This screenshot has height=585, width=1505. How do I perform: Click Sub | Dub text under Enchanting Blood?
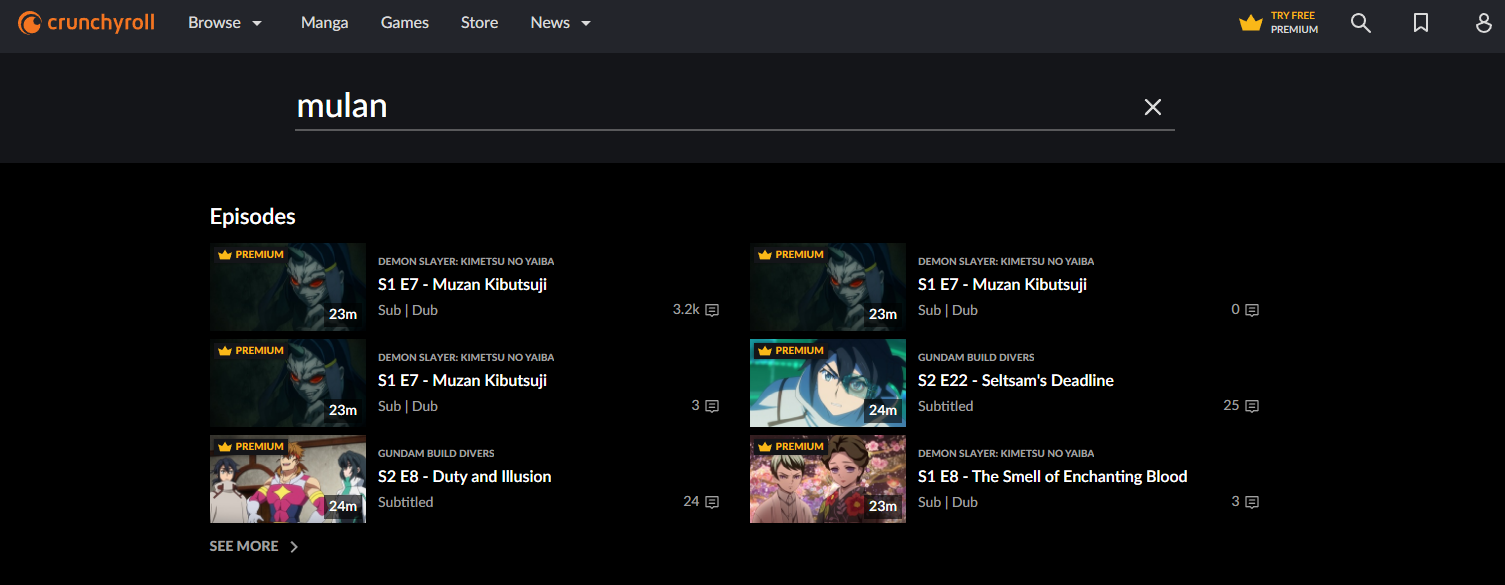tap(948, 502)
